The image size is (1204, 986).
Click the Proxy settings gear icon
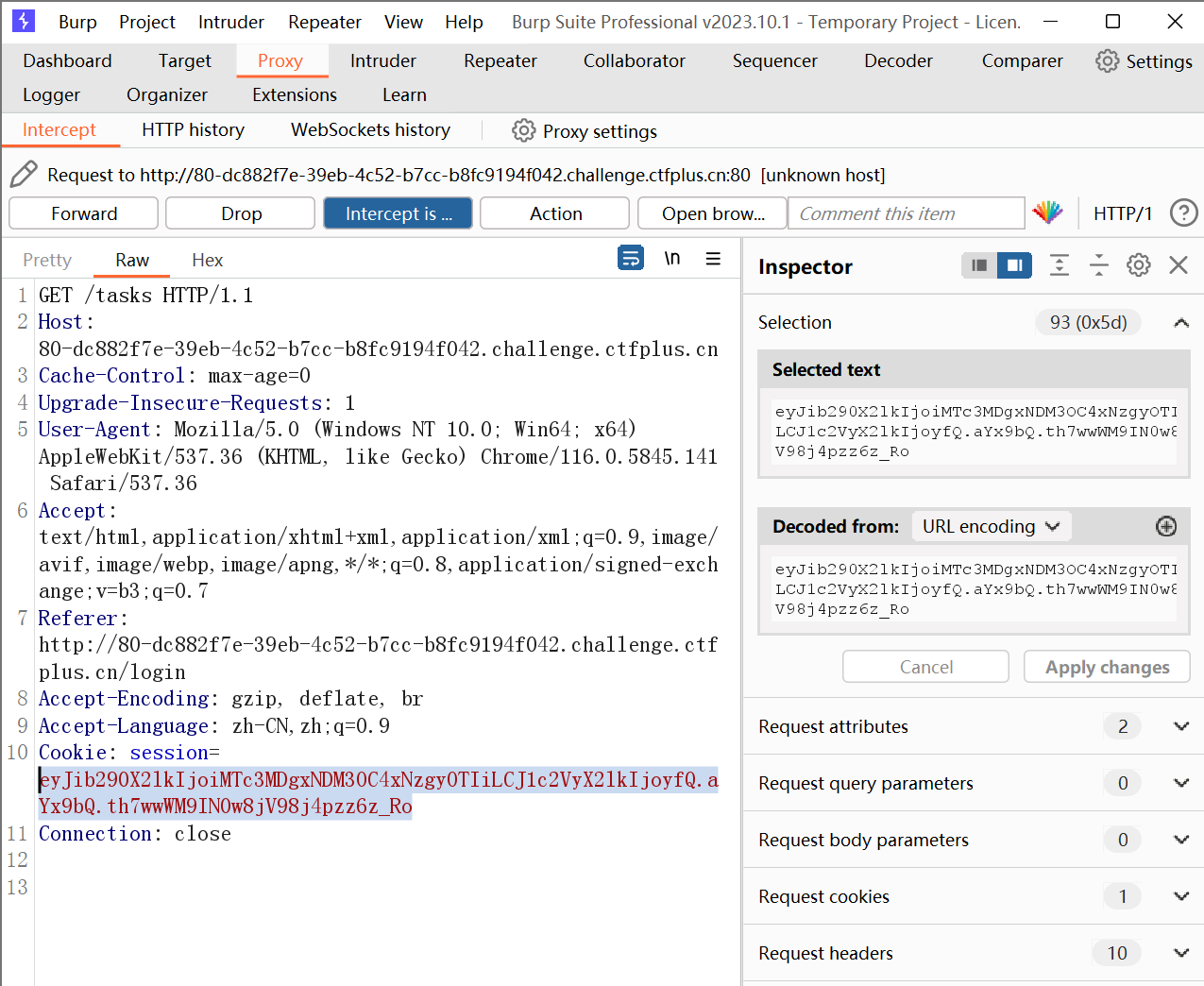click(x=523, y=130)
